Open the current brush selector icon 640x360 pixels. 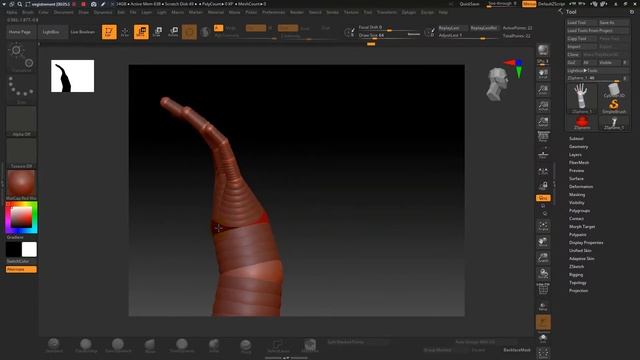[x=20, y=57]
